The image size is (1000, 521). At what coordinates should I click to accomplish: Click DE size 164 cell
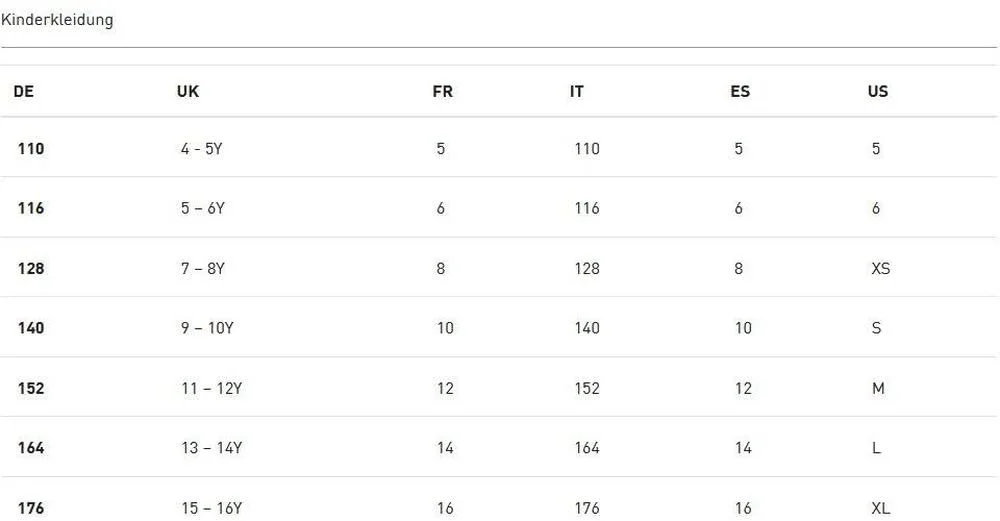31,448
